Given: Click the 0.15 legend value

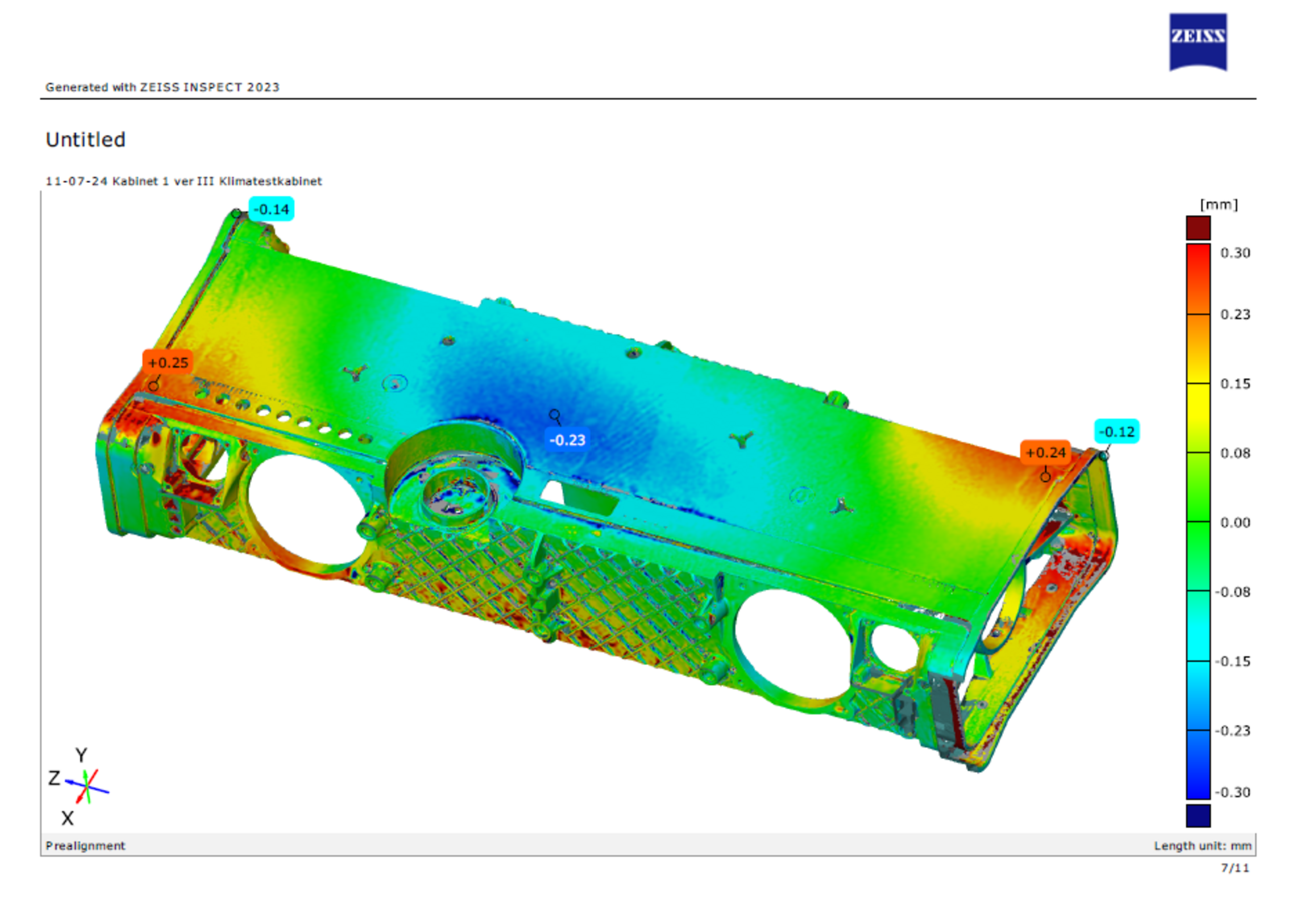Looking at the screenshot, I should coord(1235,384).
